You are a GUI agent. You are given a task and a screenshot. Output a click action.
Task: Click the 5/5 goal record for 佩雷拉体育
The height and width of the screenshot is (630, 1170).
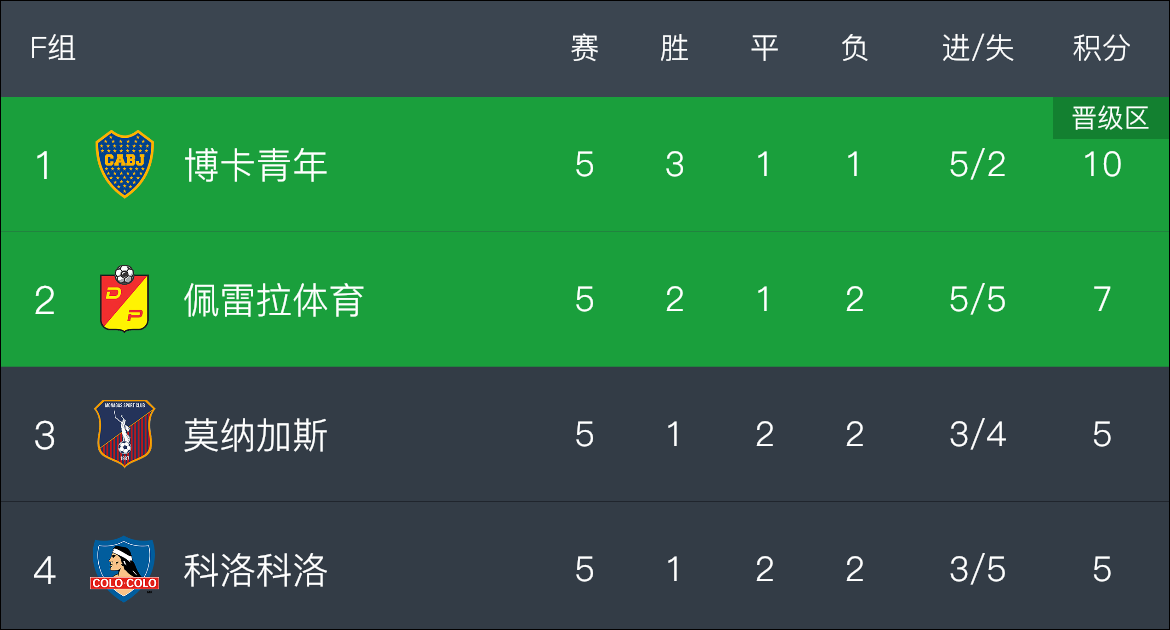click(x=977, y=299)
